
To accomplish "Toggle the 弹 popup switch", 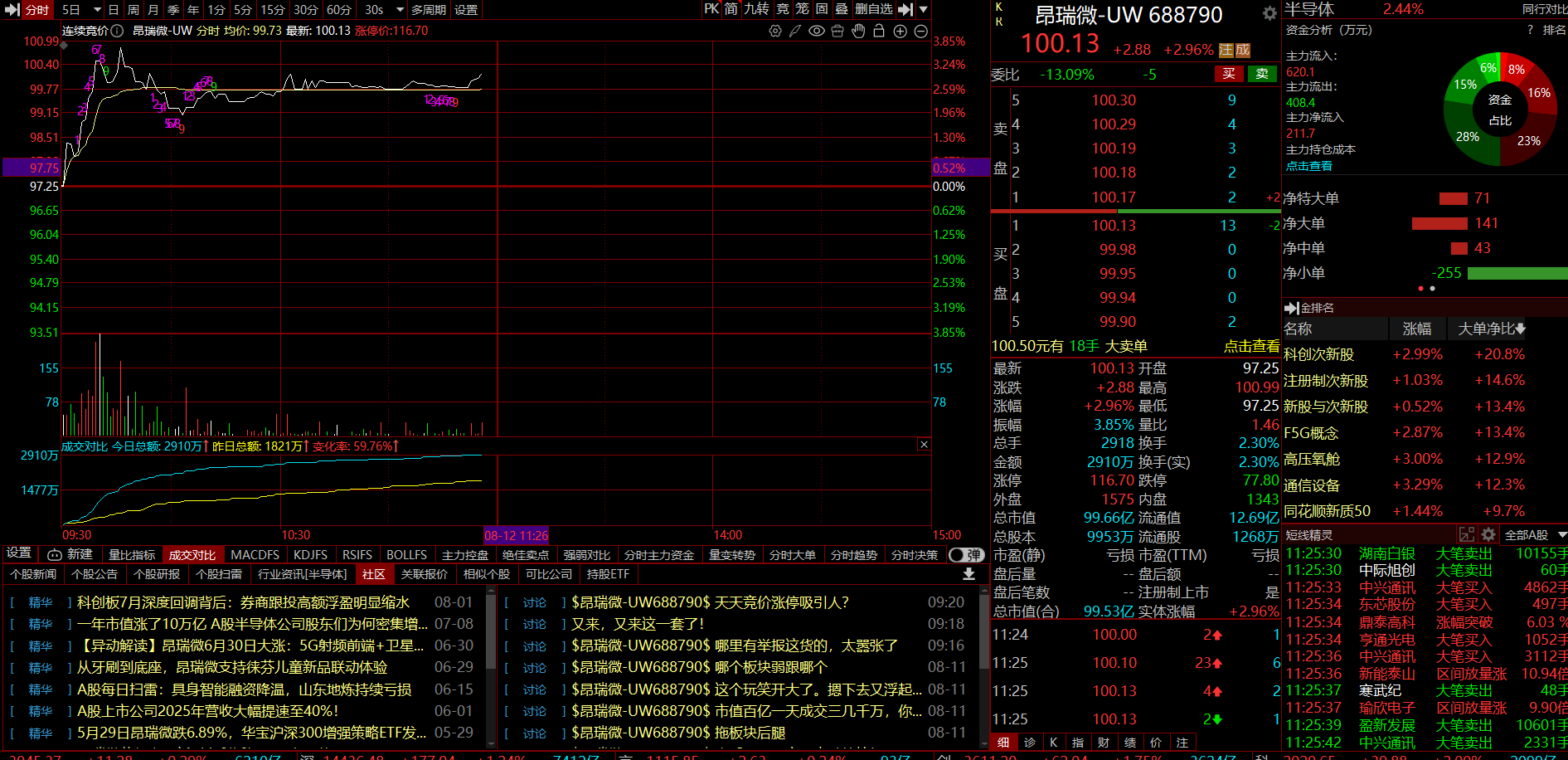I will [x=965, y=555].
